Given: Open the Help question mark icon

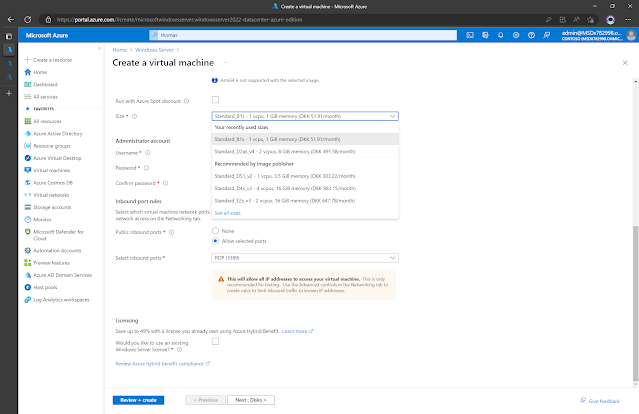Looking at the screenshot, I should (531, 35).
